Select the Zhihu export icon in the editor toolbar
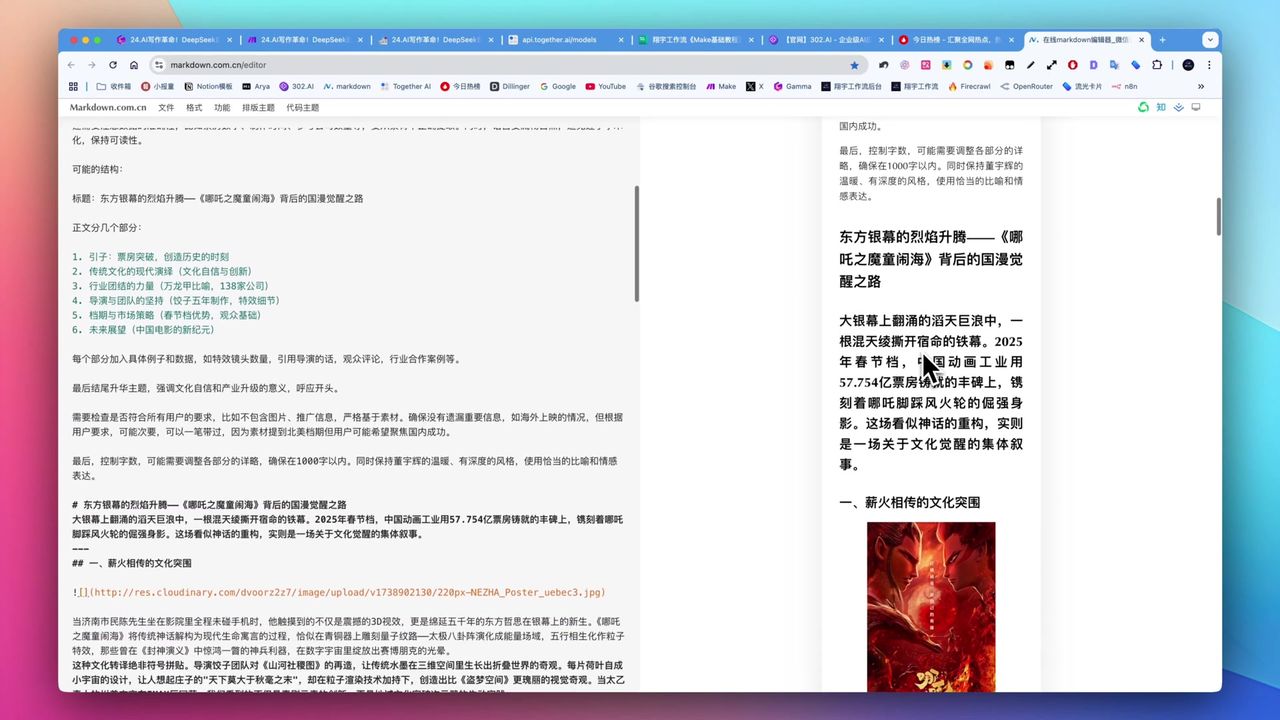The width and height of the screenshot is (1280, 720). coord(1161,107)
